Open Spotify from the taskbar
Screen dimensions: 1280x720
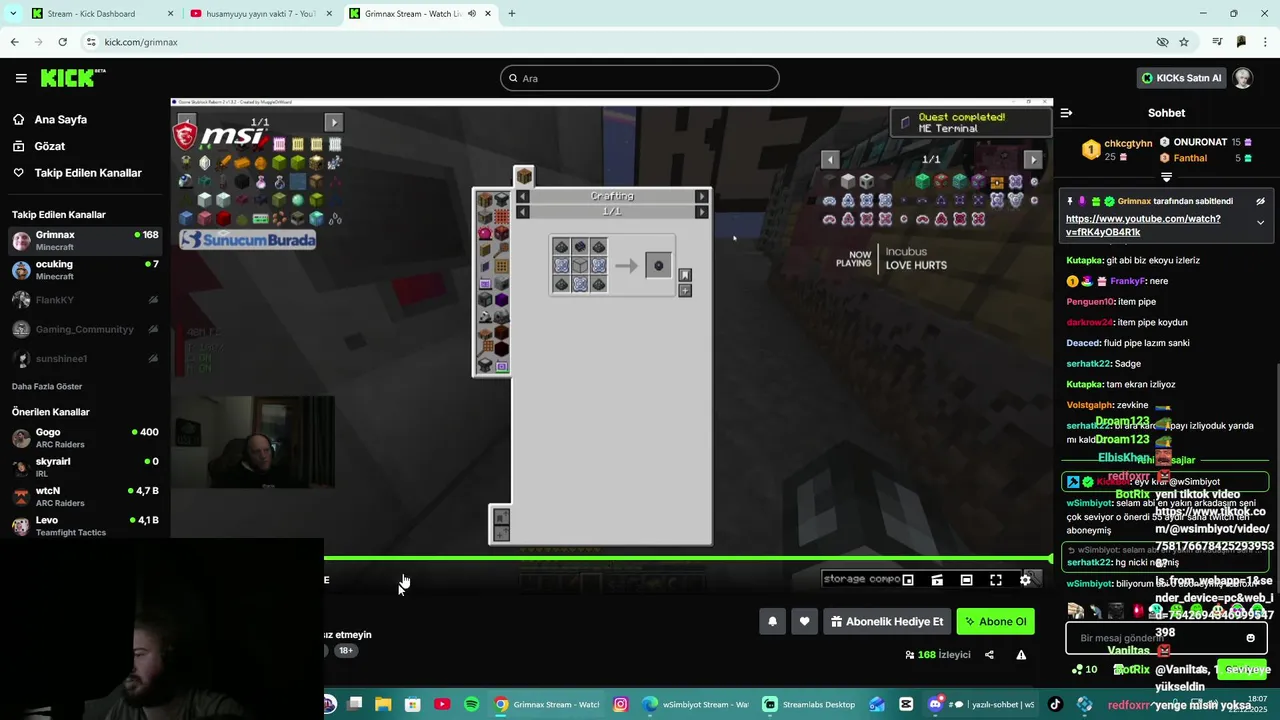pos(472,704)
